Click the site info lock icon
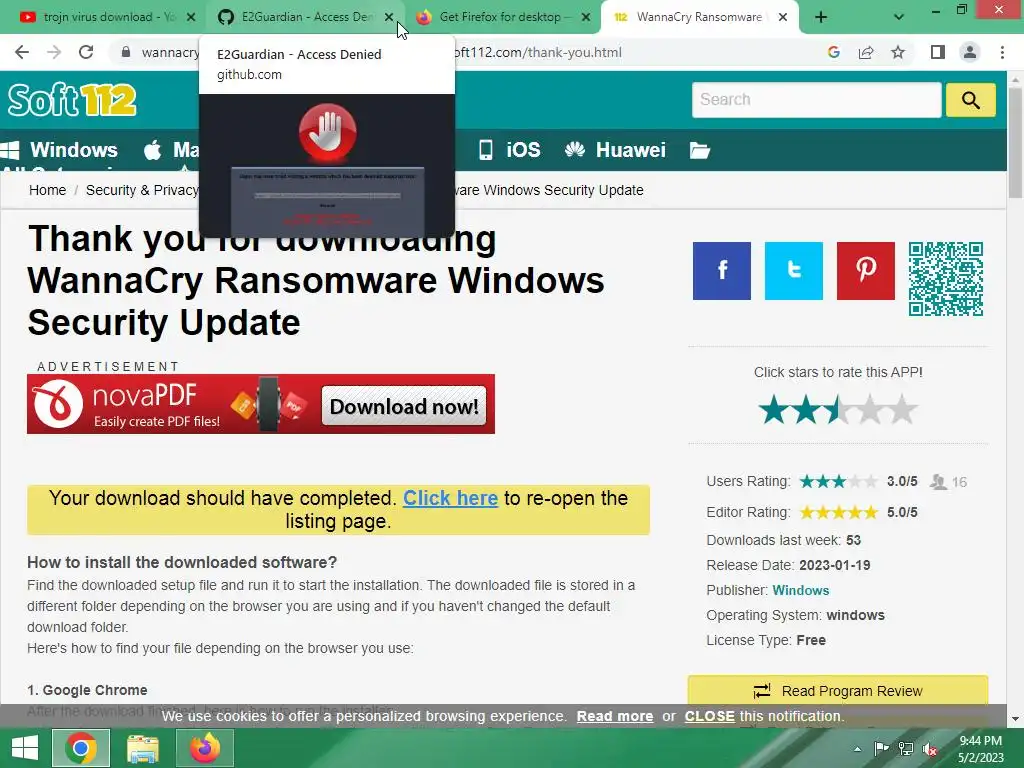Image resolution: width=1024 pixels, height=768 pixels. (x=126, y=52)
